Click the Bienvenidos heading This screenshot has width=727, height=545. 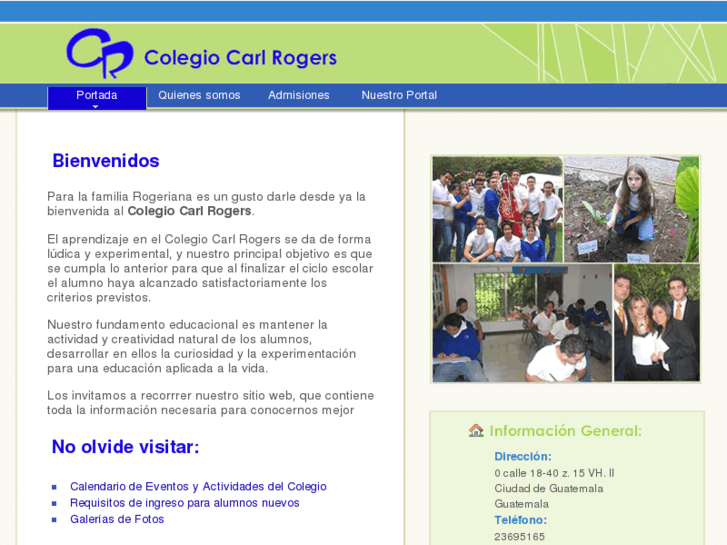coord(106,161)
